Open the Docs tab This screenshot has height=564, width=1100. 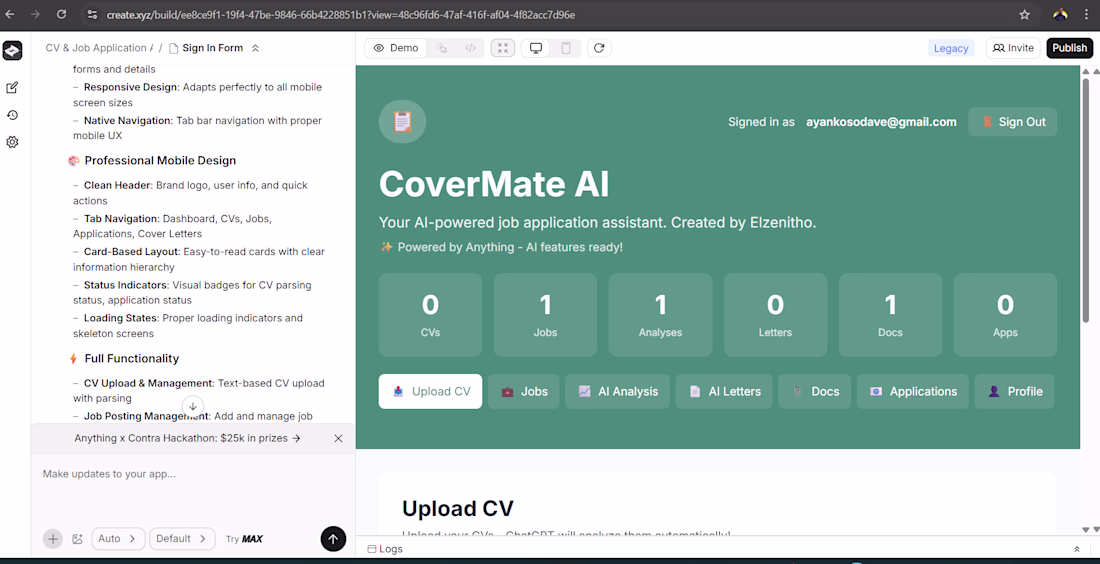tap(814, 391)
